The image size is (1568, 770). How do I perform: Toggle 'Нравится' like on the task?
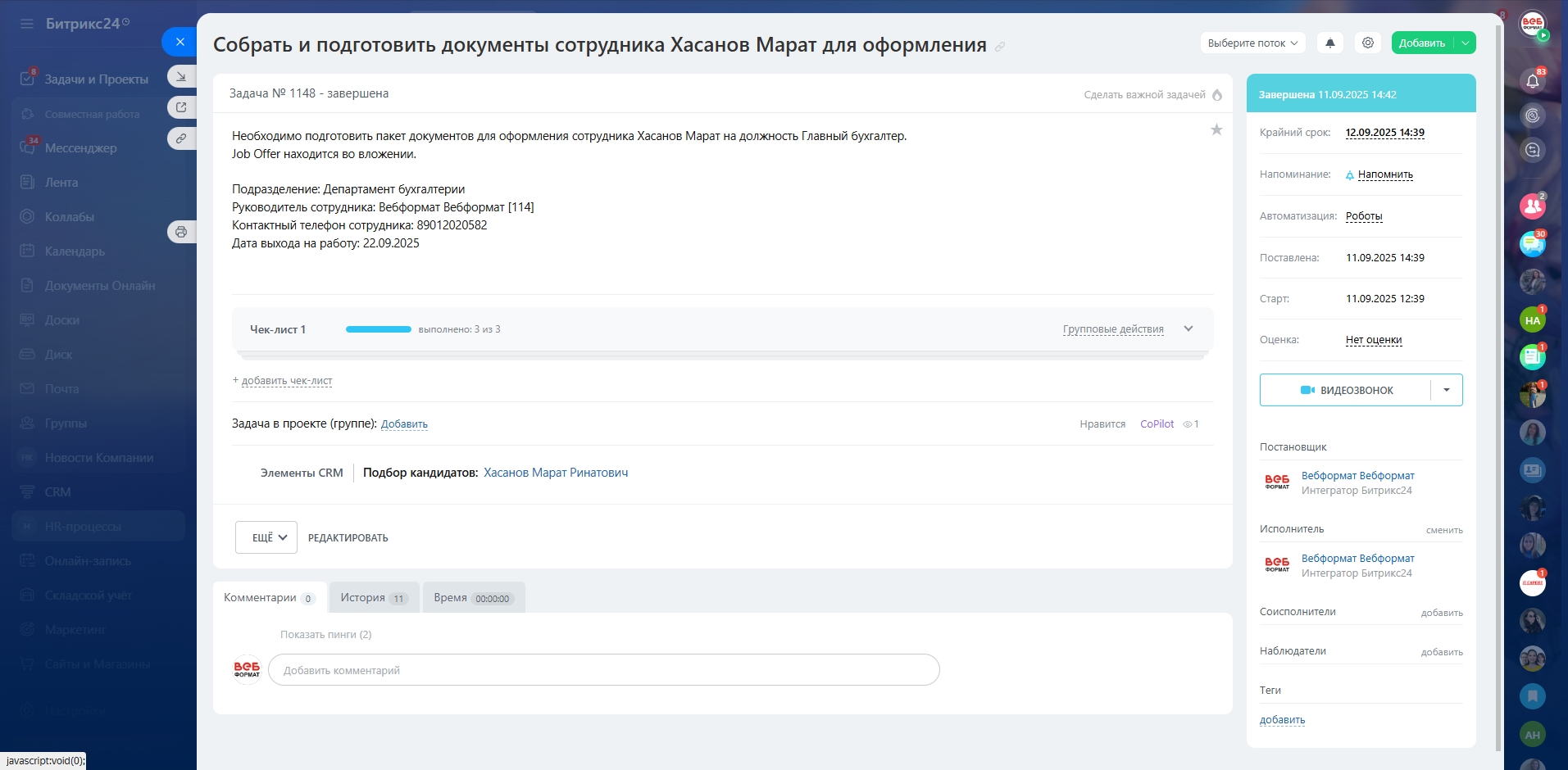click(x=1102, y=424)
